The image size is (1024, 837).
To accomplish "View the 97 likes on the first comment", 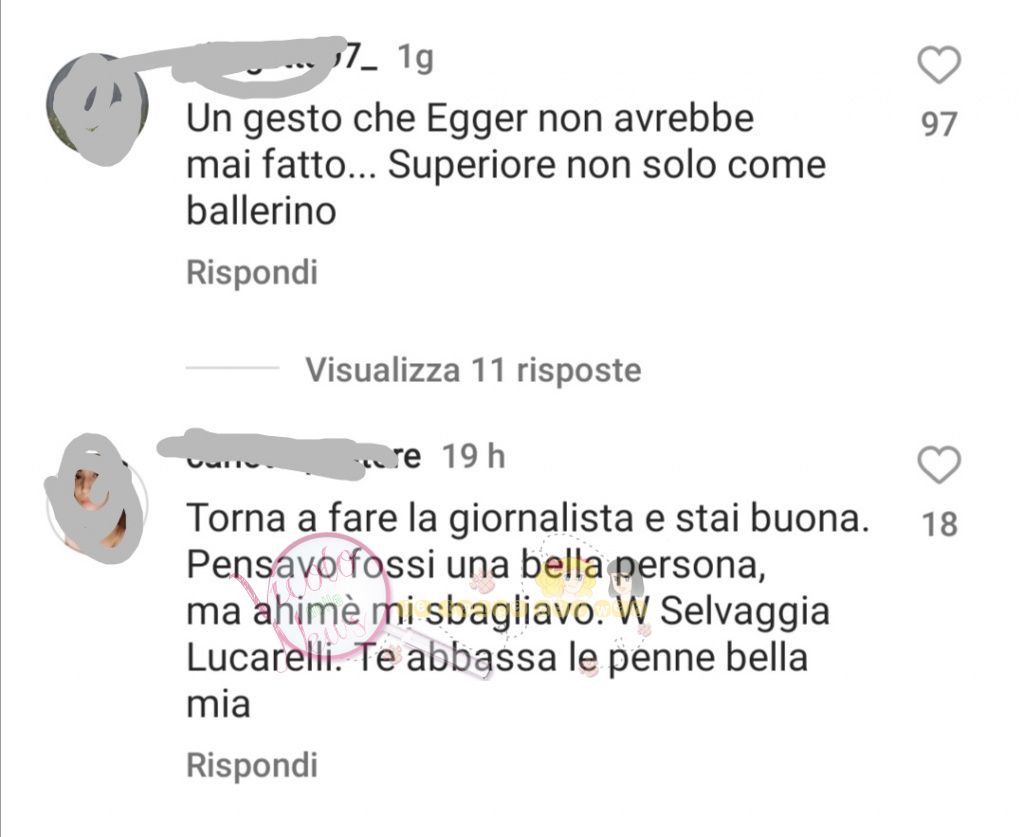I will click(939, 124).
